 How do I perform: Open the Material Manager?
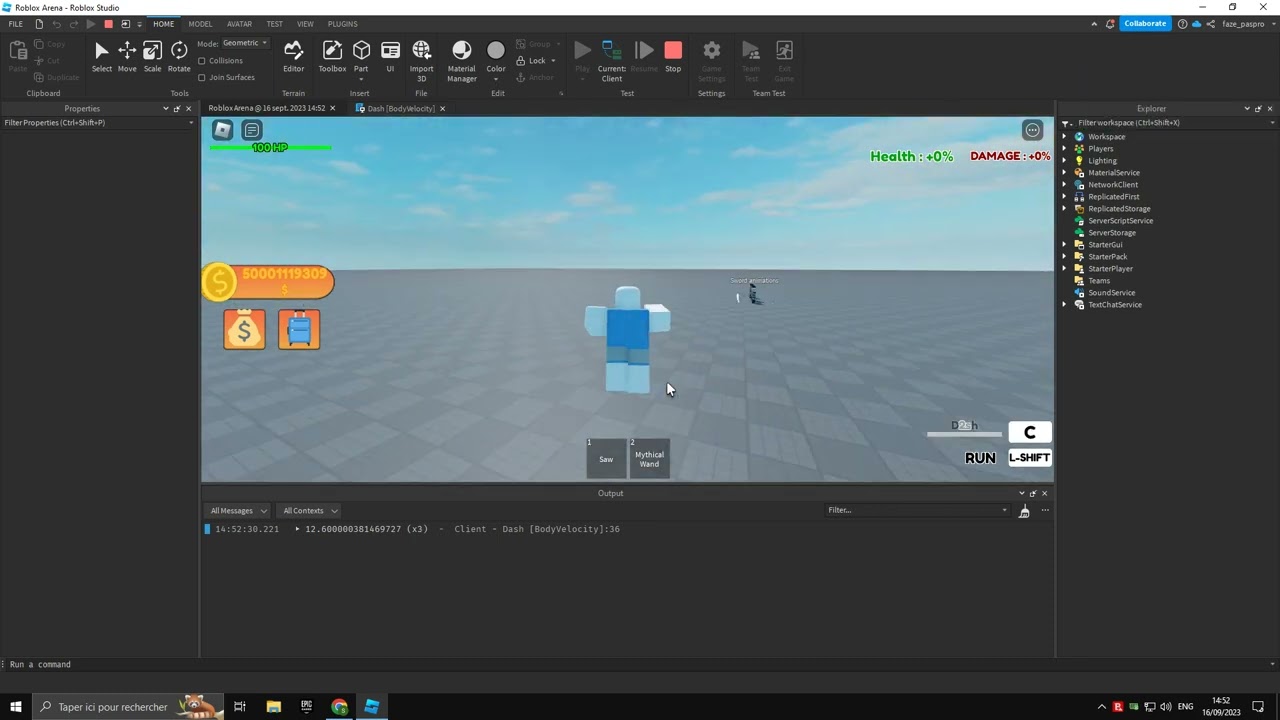461,57
